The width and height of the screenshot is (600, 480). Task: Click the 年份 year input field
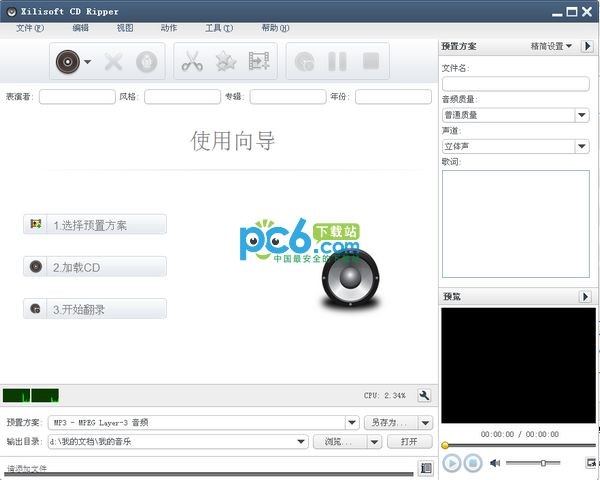[393, 97]
